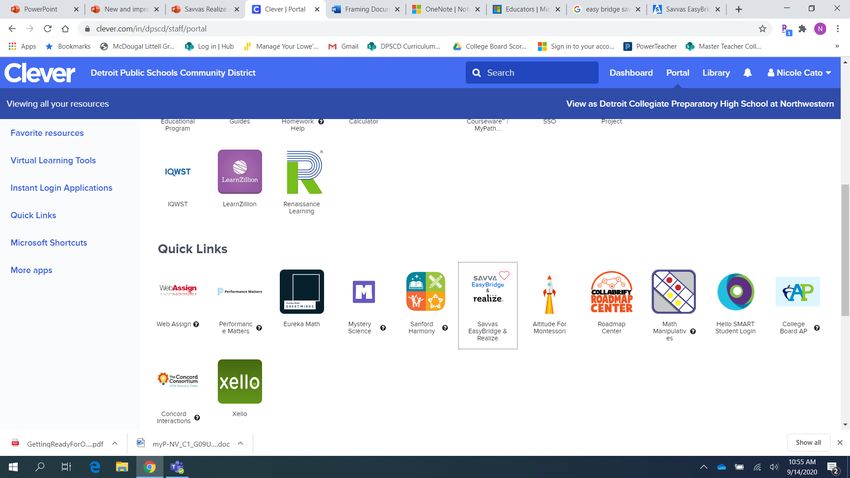
Task: Jump to Instant Login Applications section
Action: pyautogui.click(x=61, y=188)
